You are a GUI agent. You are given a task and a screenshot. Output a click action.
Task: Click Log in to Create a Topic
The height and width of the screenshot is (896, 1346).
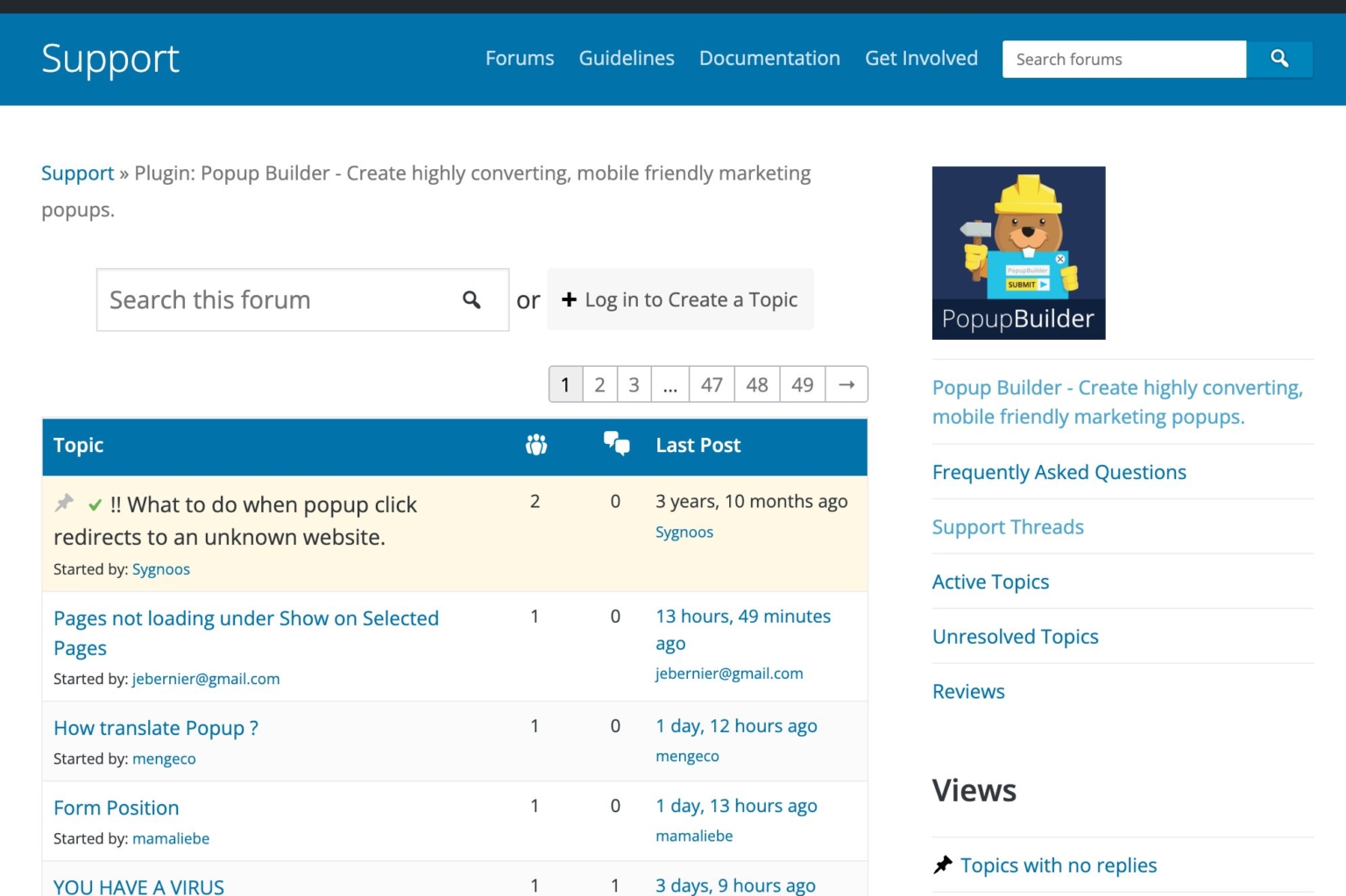[681, 300]
